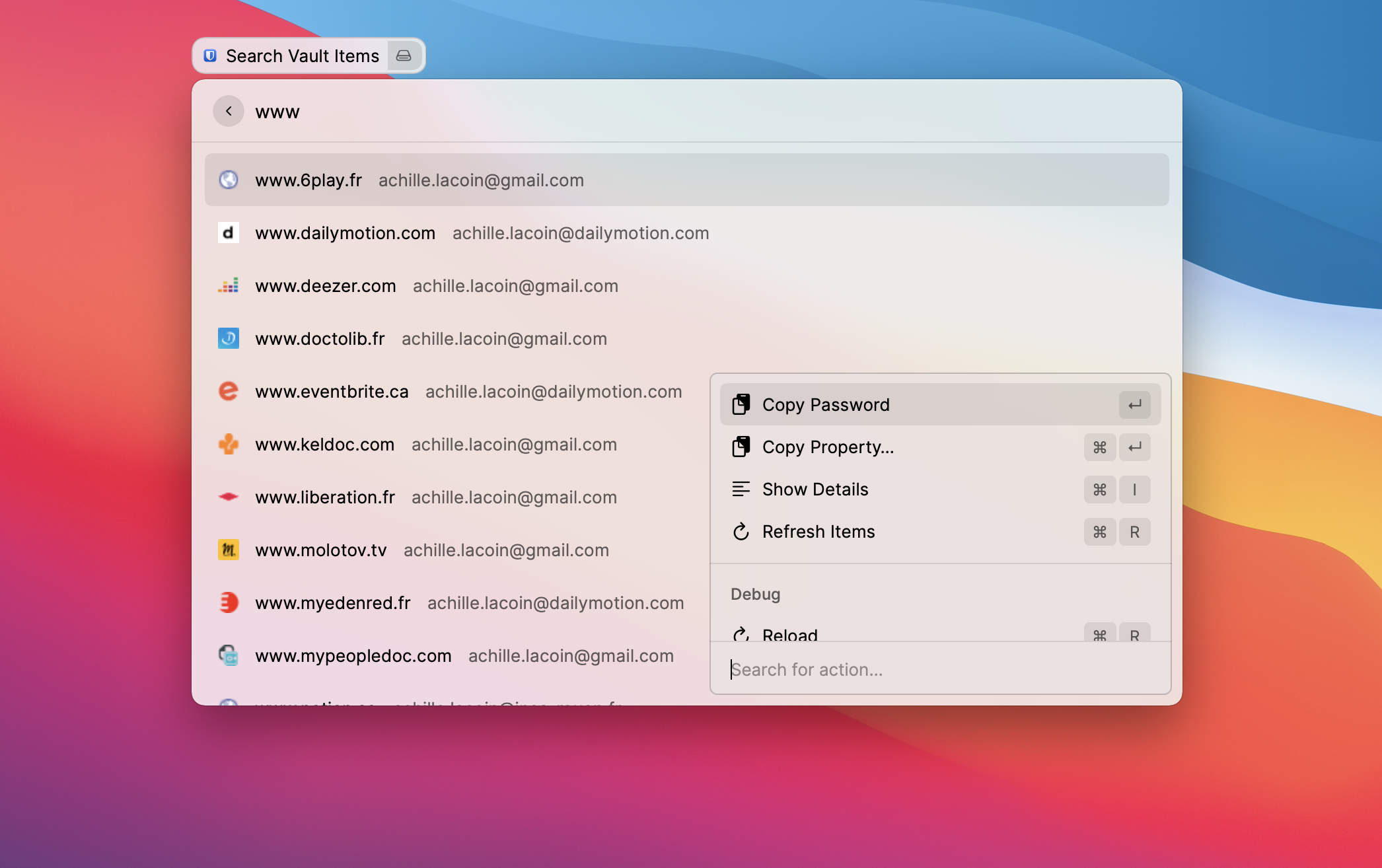The width and height of the screenshot is (1382, 868).
Task: Open the www.mypeopledoc.com entry
Action: point(353,656)
